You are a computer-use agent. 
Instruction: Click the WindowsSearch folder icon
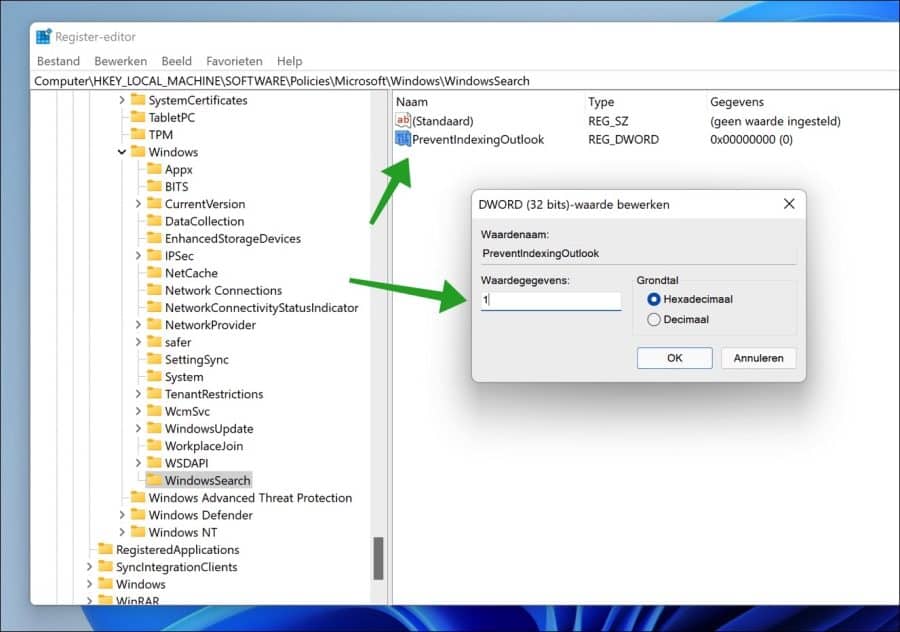154,480
